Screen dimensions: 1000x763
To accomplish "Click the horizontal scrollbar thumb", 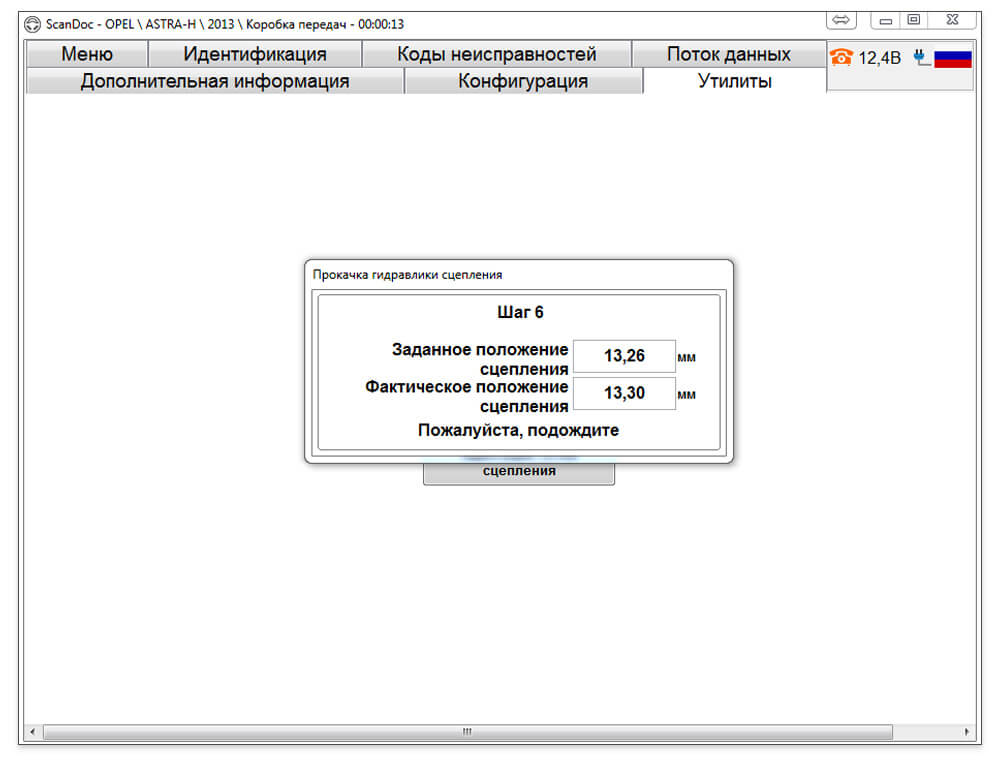I will tap(467, 731).
